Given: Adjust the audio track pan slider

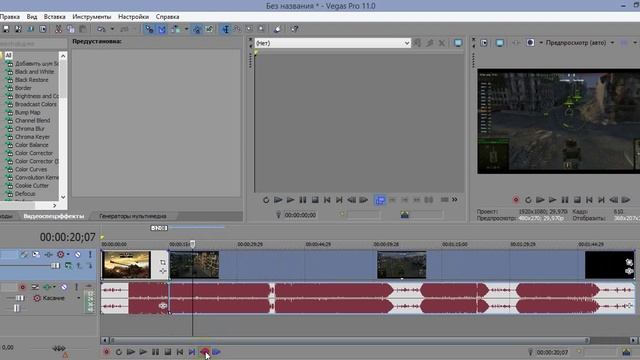Looking at the screenshot, I should coord(16,308).
